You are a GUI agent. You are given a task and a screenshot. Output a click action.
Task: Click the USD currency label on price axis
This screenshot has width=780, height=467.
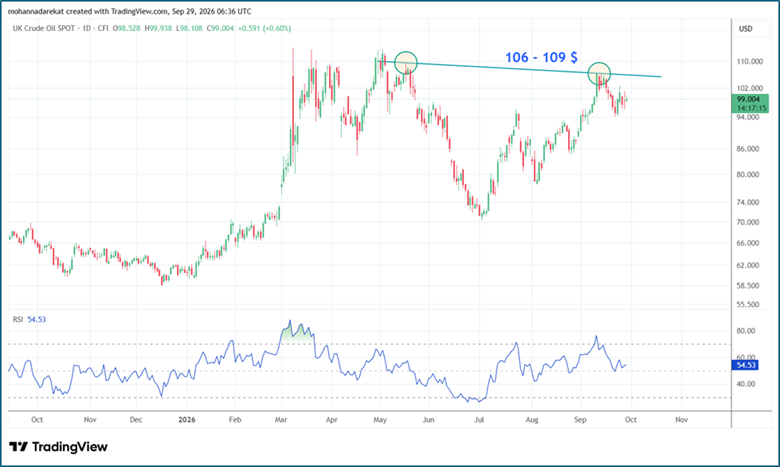point(745,29)
